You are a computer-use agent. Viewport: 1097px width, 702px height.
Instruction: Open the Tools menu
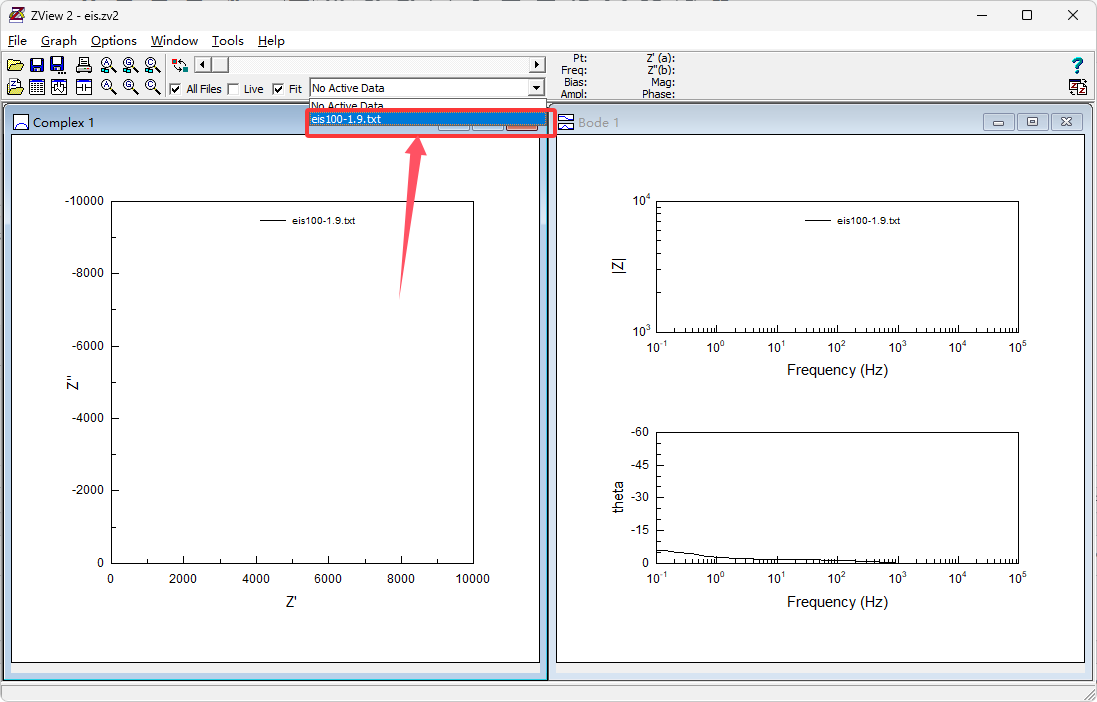(227, 41)
